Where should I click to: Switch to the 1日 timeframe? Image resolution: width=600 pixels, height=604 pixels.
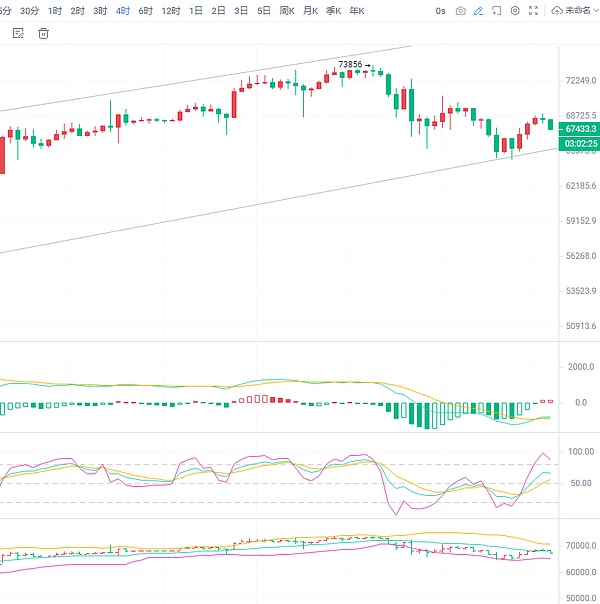click(x=195, y=11)
